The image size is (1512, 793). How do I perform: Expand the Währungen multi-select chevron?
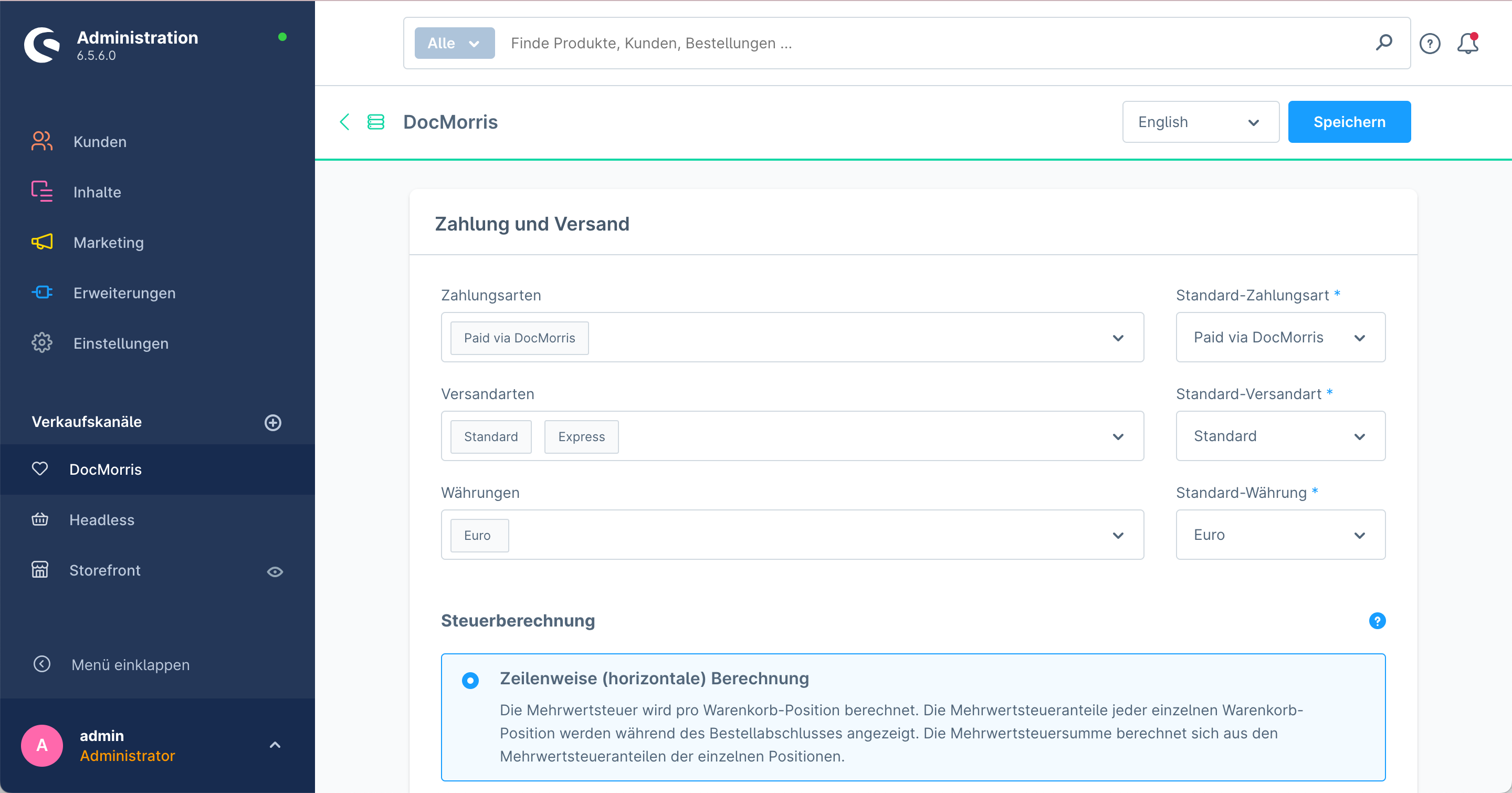[x=1118, y=535]
